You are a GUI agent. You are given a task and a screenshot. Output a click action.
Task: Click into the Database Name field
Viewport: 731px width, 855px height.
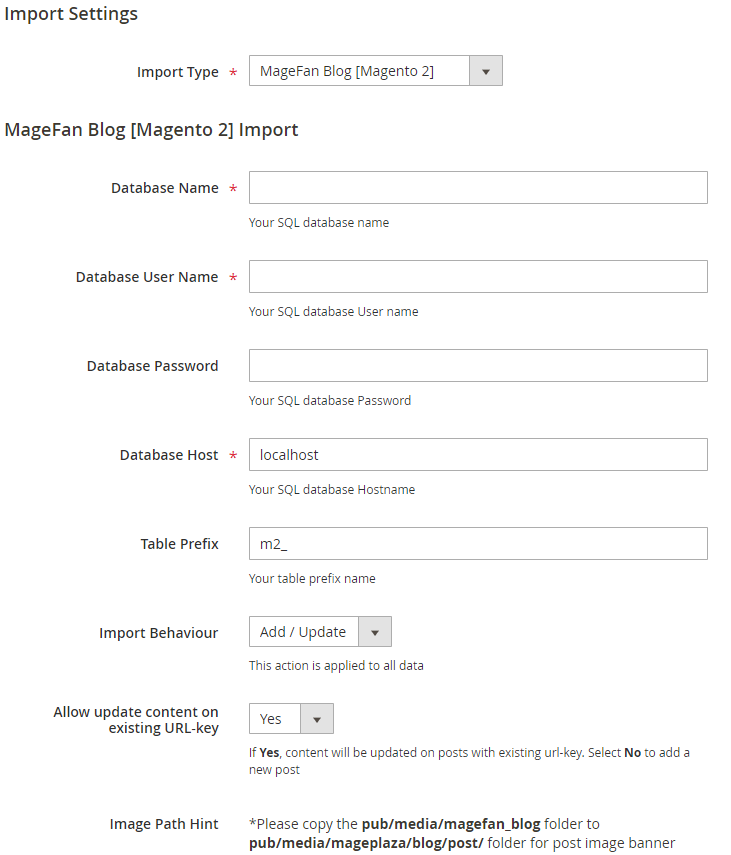click(478, 188)
